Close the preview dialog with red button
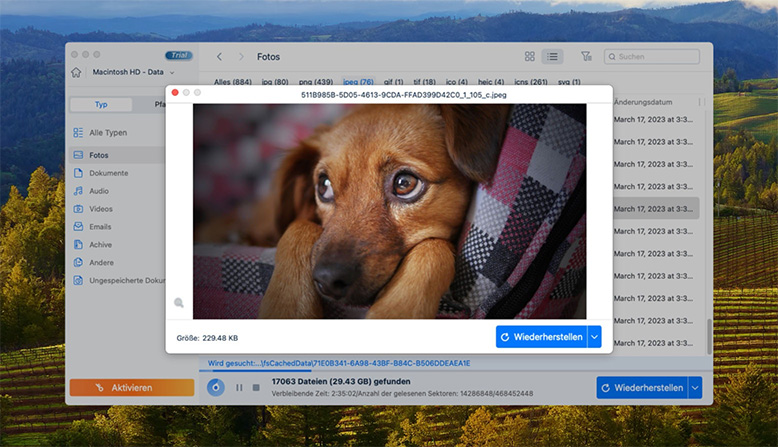The height and width of the screenshot is (447, 778). pyautogui.click(x=175, y=93)
